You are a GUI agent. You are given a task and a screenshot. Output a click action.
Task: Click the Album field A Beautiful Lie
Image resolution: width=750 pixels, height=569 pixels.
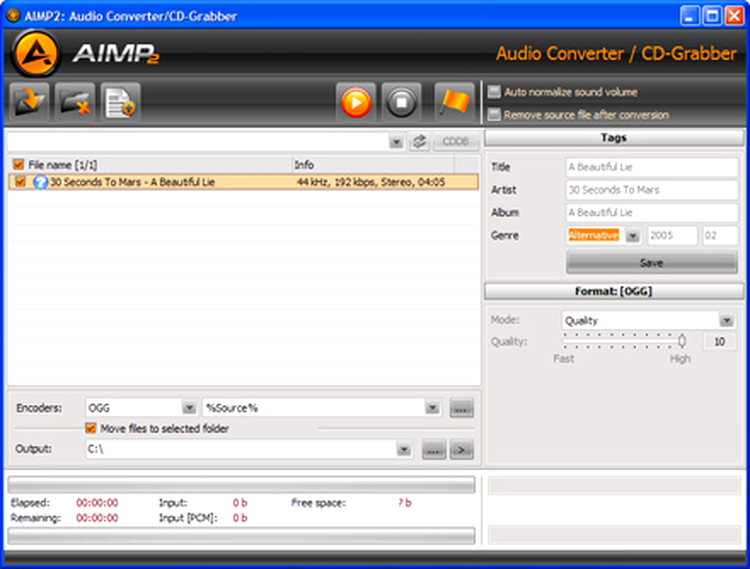[652, 213]
